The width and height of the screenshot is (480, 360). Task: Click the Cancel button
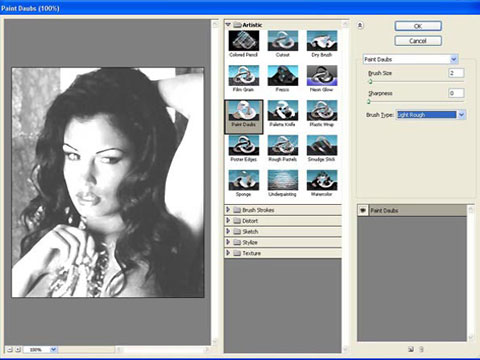[x=418, y=41]
